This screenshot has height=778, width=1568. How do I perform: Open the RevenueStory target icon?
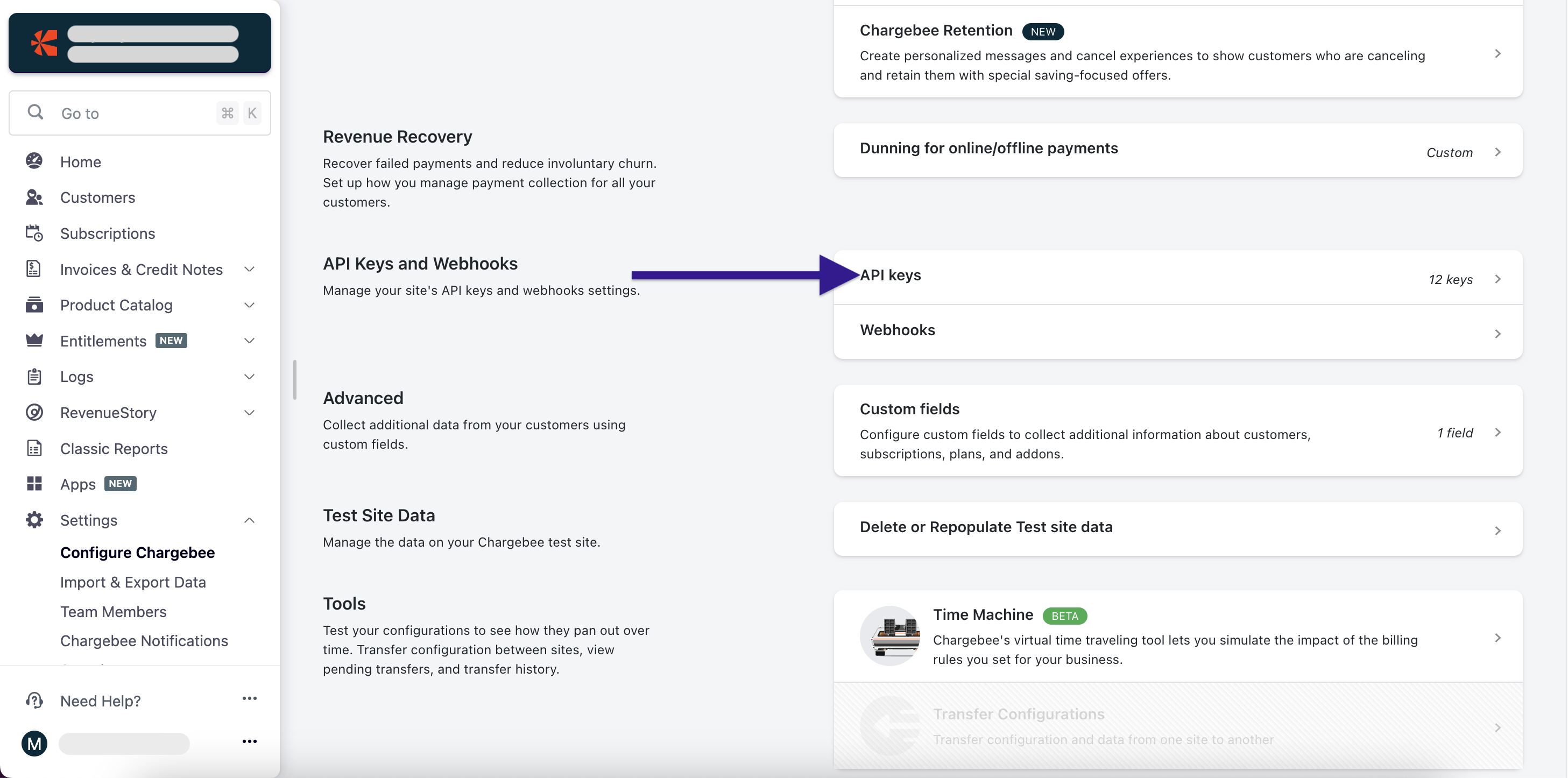[34, 412]
